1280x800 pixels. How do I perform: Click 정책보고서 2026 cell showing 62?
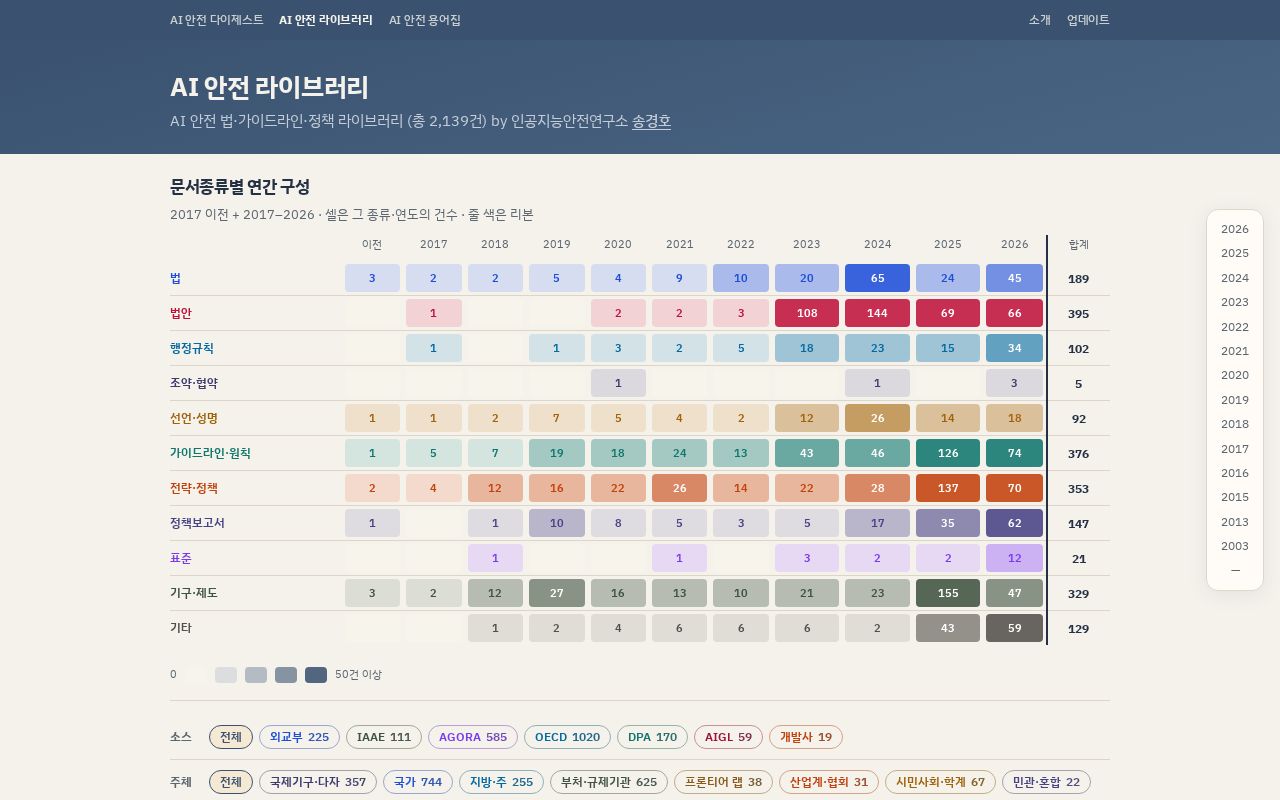[1014, 523]
